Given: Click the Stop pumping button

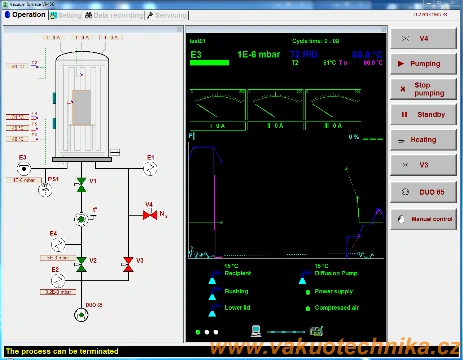Looking at the screenshot, I should (423, 89).
